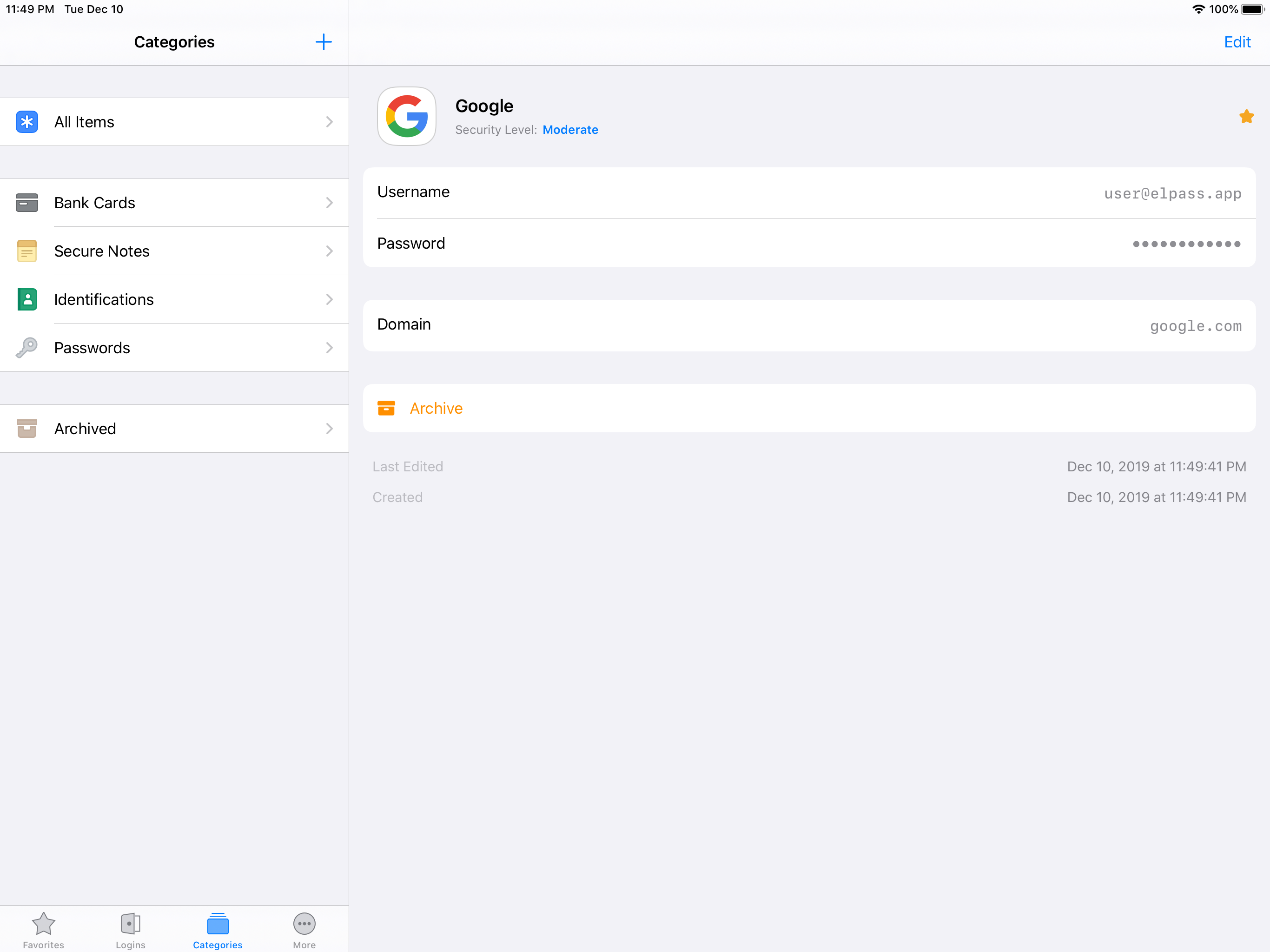Screen dimensions: 1270x952
Task: Click the Moderate security level link
Action: [x=569, y=130]
